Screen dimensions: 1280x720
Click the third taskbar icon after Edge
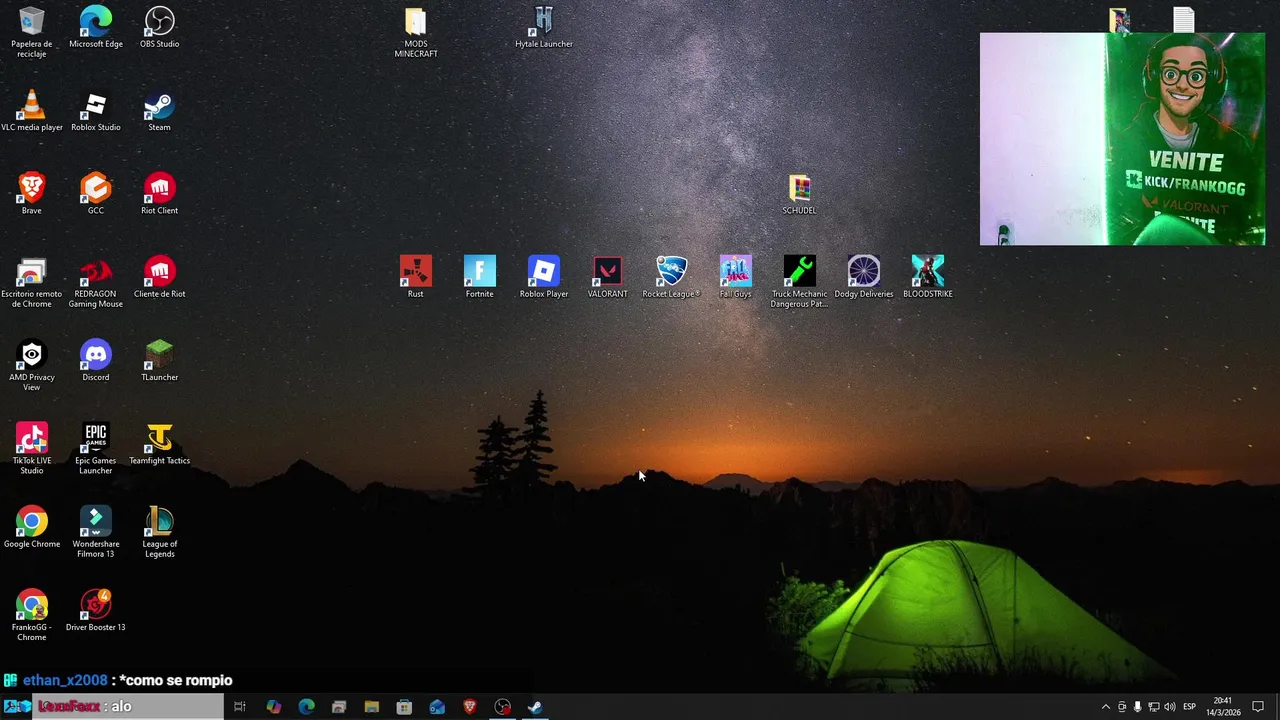[405, 707]
